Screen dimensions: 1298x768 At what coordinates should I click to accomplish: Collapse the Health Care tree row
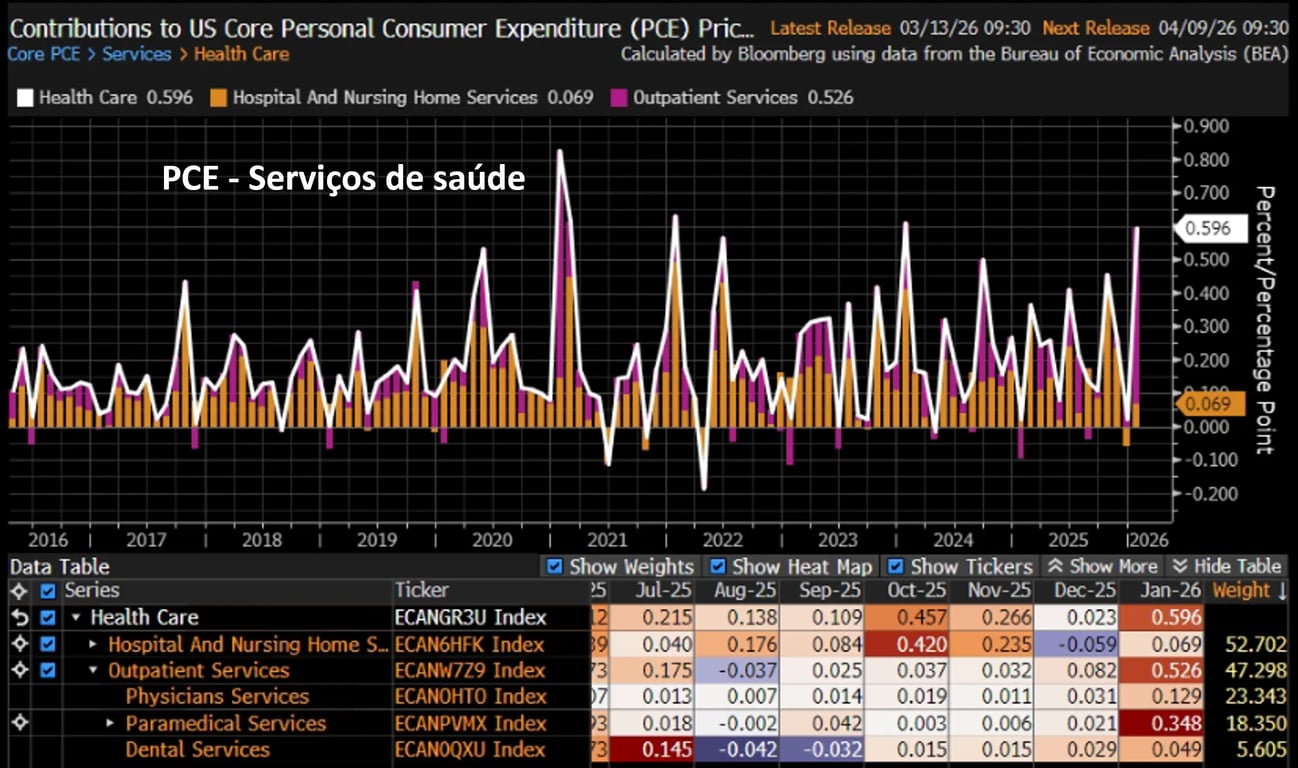pos(76,618)
